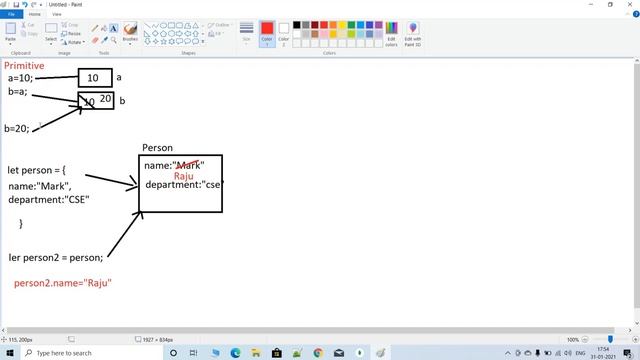Click the Save icon in title bar
The width and height of the screenshot is (640, 360).
[16, 4]
